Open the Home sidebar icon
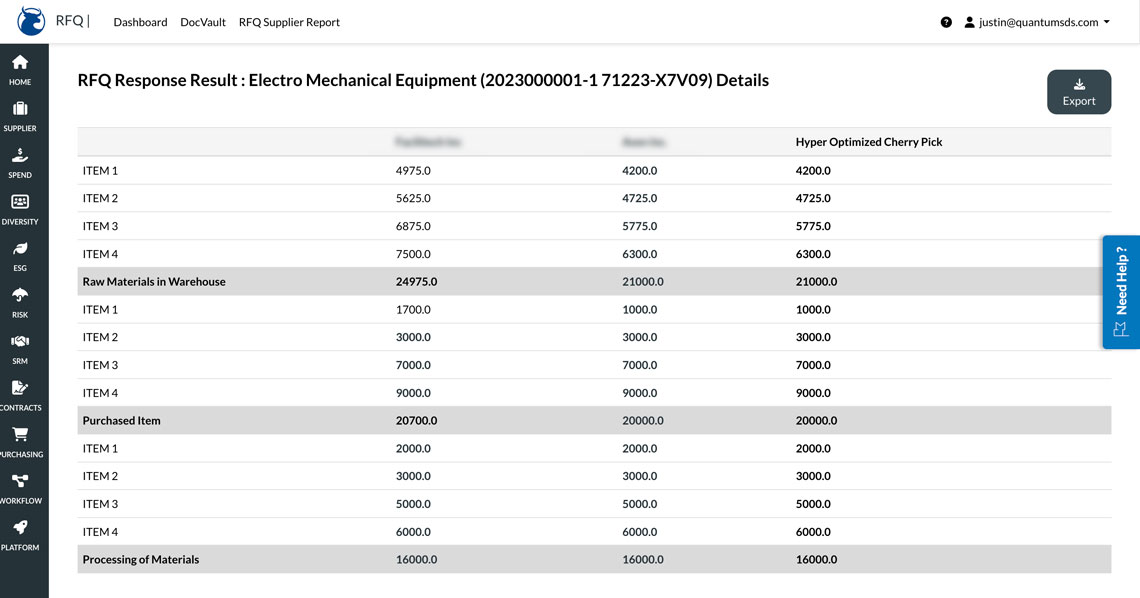Image resolution: width=1140 pixels, height=598 pixels. 20,63
